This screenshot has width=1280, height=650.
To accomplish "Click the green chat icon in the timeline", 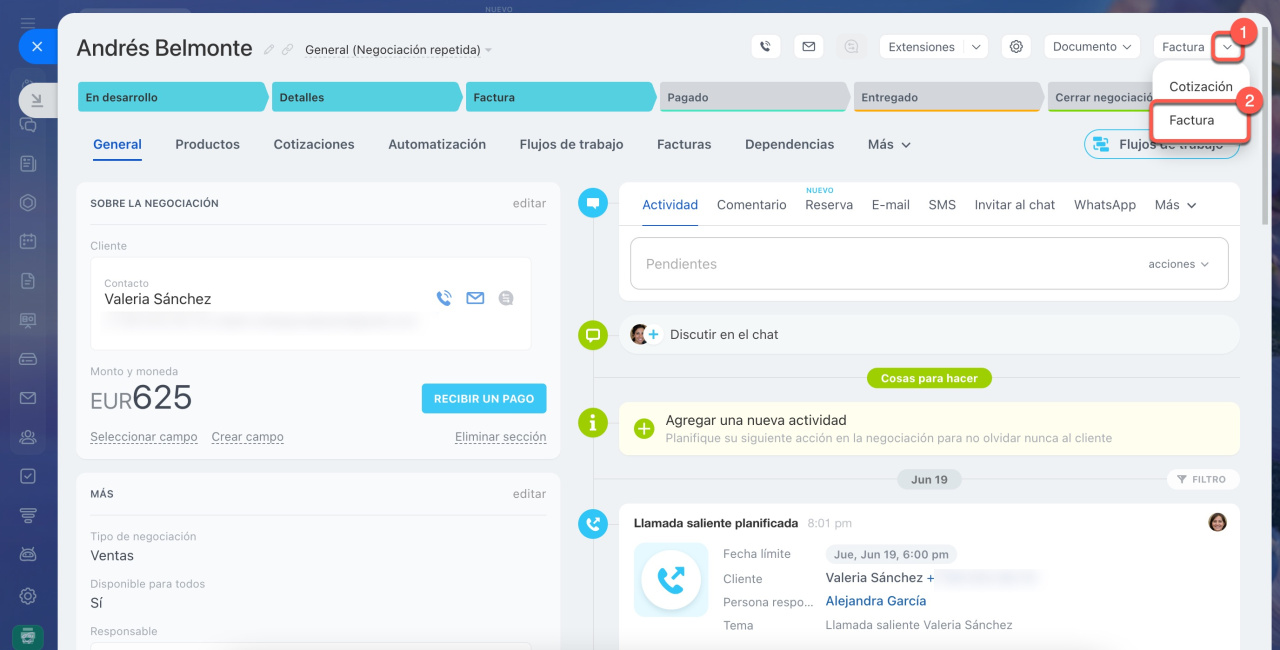I will click(593, 335).
